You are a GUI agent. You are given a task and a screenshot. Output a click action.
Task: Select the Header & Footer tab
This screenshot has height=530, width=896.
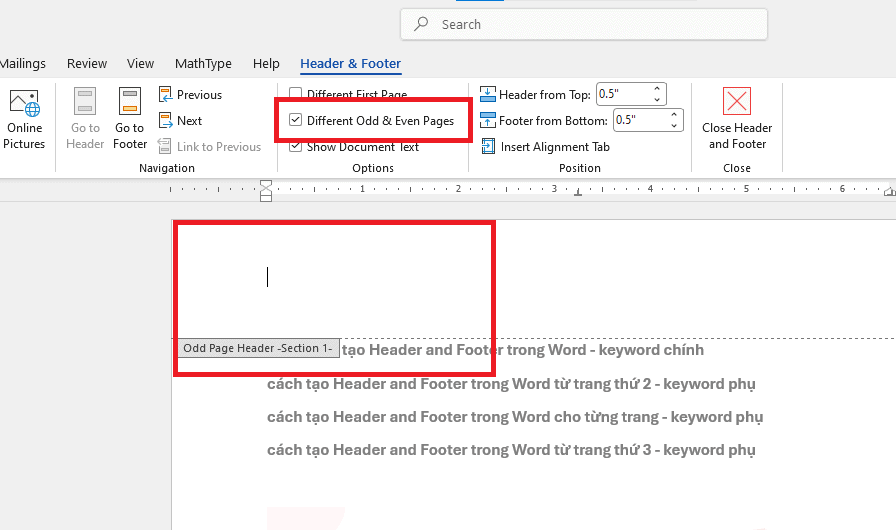tap(351, 63)
